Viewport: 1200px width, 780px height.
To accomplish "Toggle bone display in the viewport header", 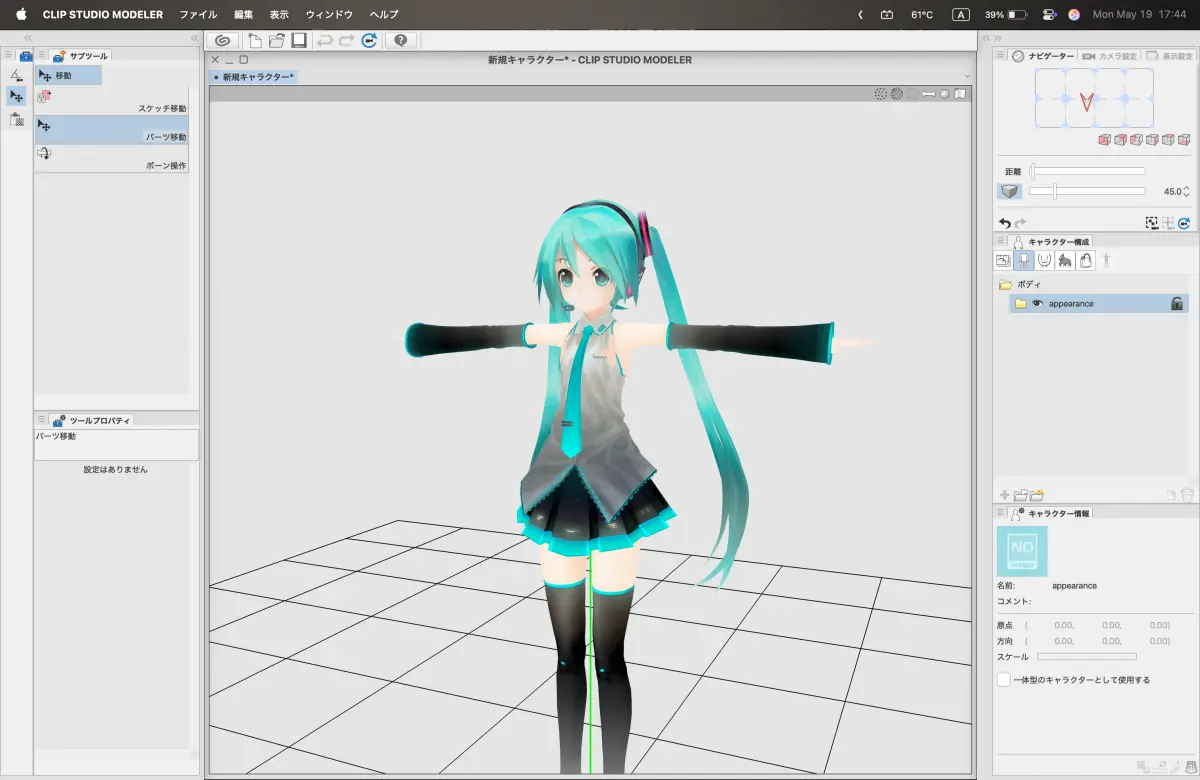I will point(928,94).
